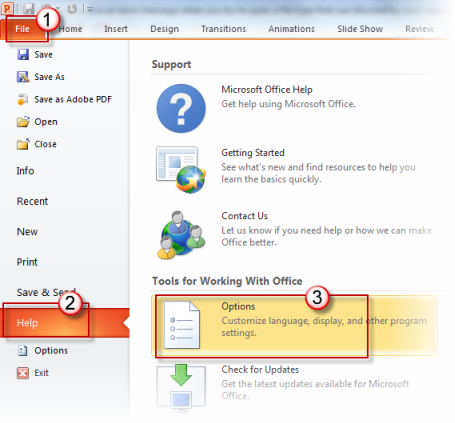Click the quick access Save icon

pyautogui.click(x=29, y=9)
